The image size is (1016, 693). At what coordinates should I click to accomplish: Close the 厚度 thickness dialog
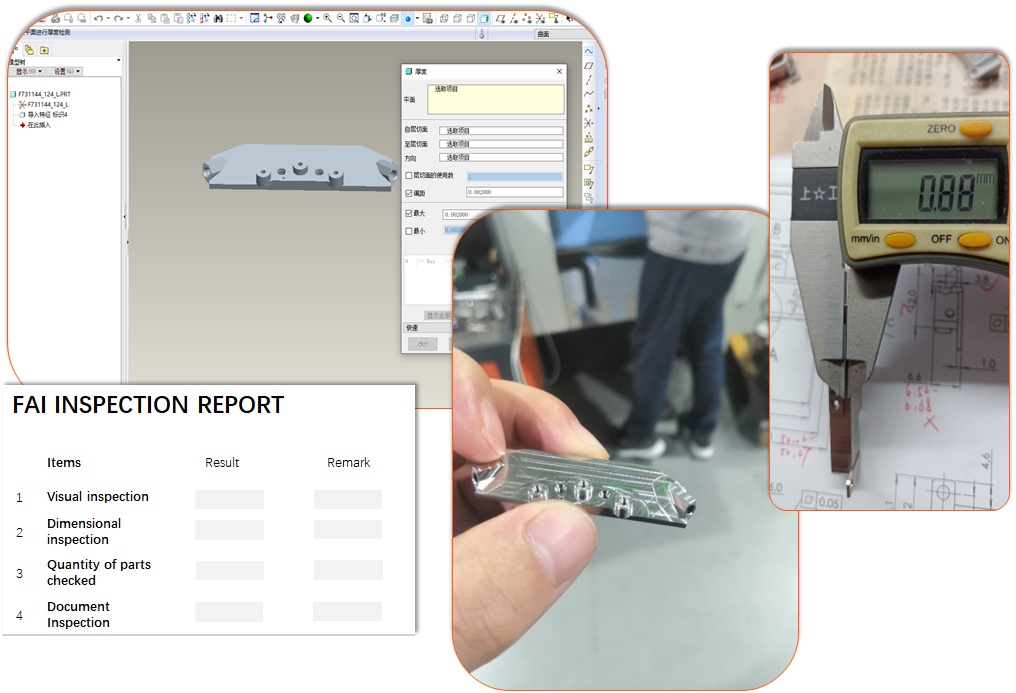559,71
